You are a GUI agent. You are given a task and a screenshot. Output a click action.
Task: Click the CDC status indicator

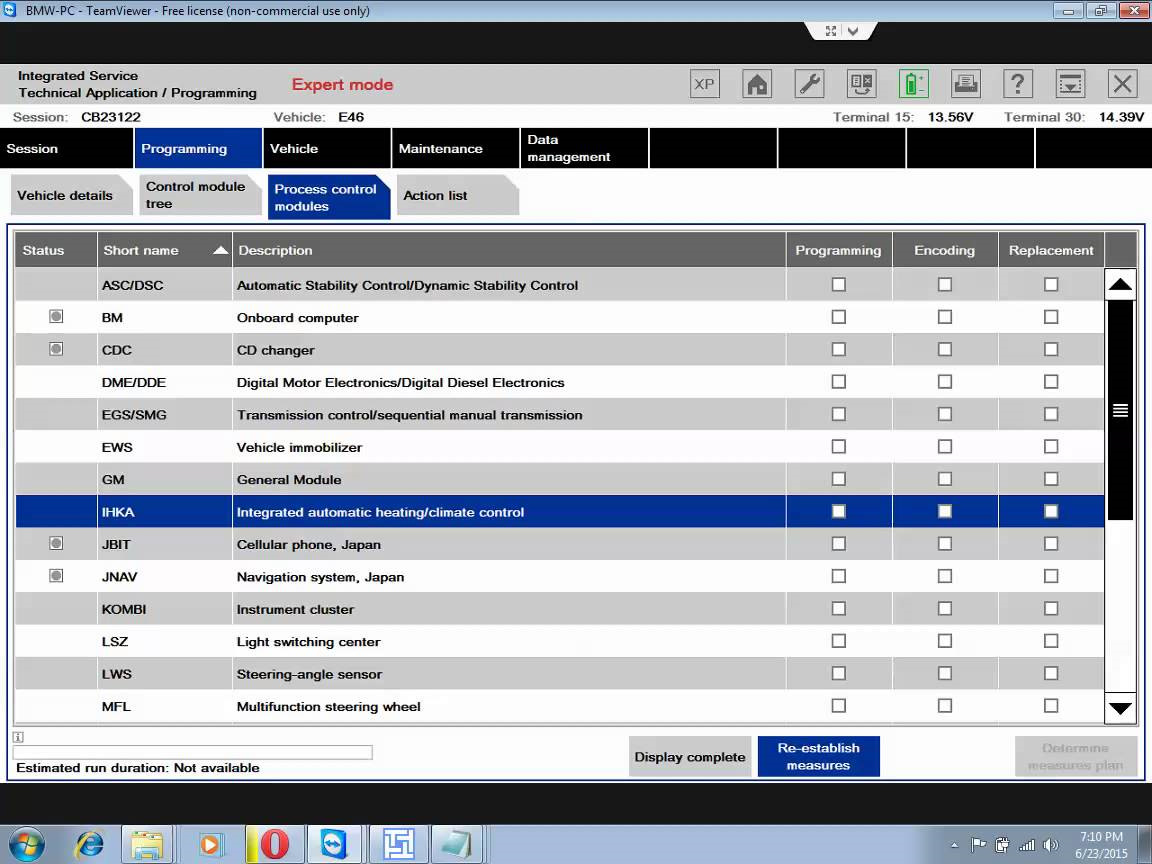56,349
